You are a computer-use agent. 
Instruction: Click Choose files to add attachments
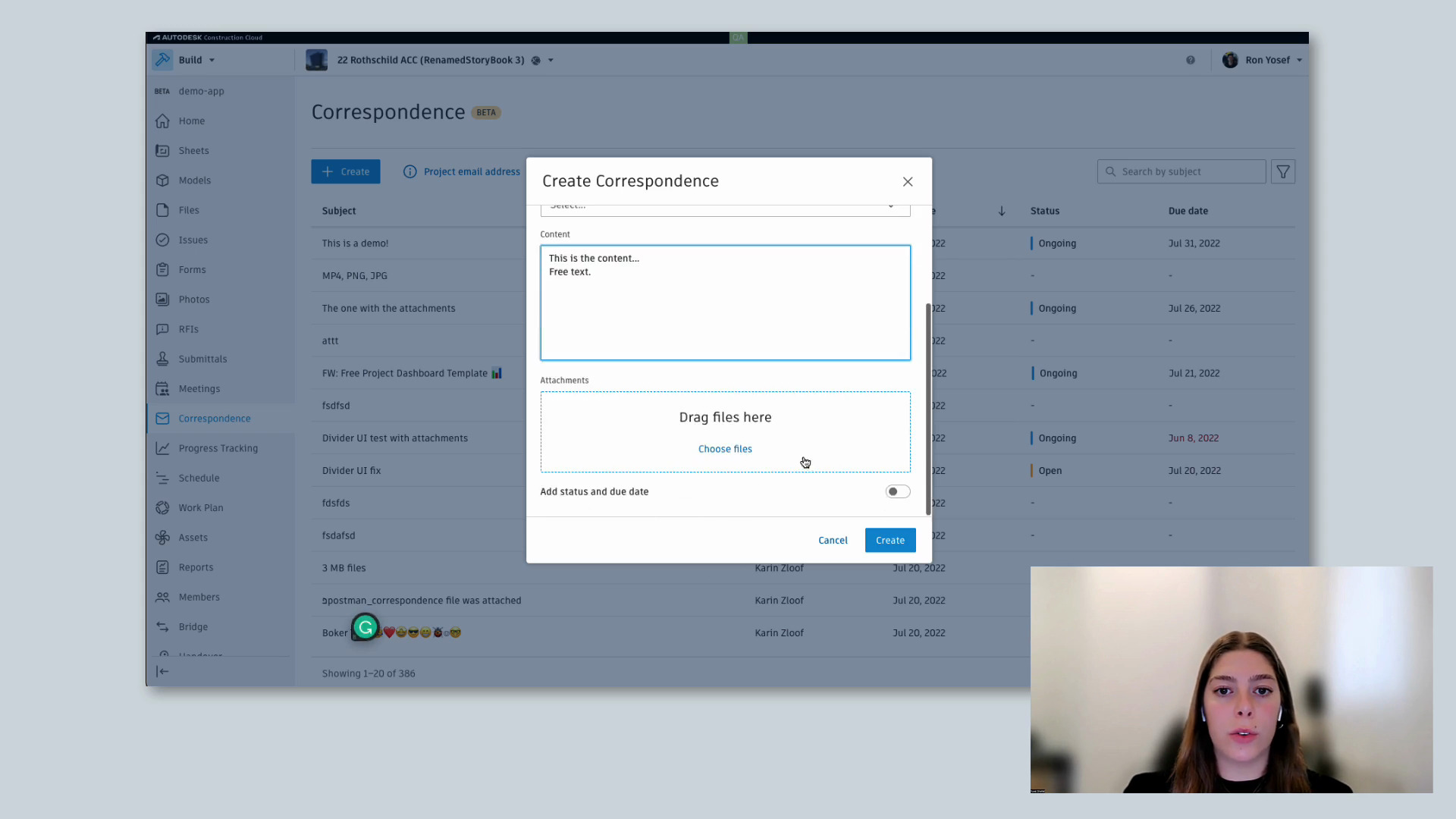tap(724, 448)
